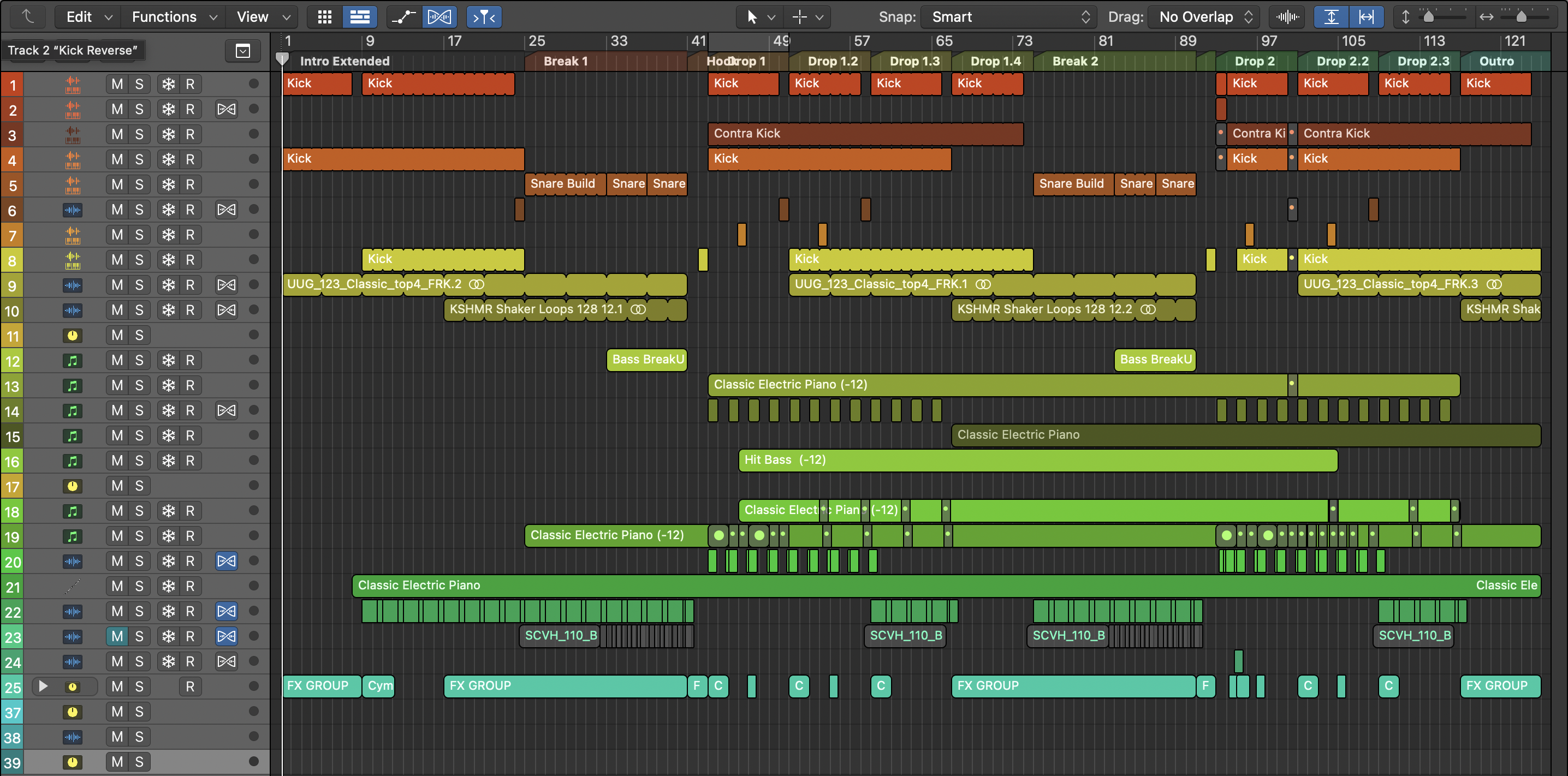Select the Hit Bass (-12) region
This screenshot has height=776, width=1568.
[1037, 460]
